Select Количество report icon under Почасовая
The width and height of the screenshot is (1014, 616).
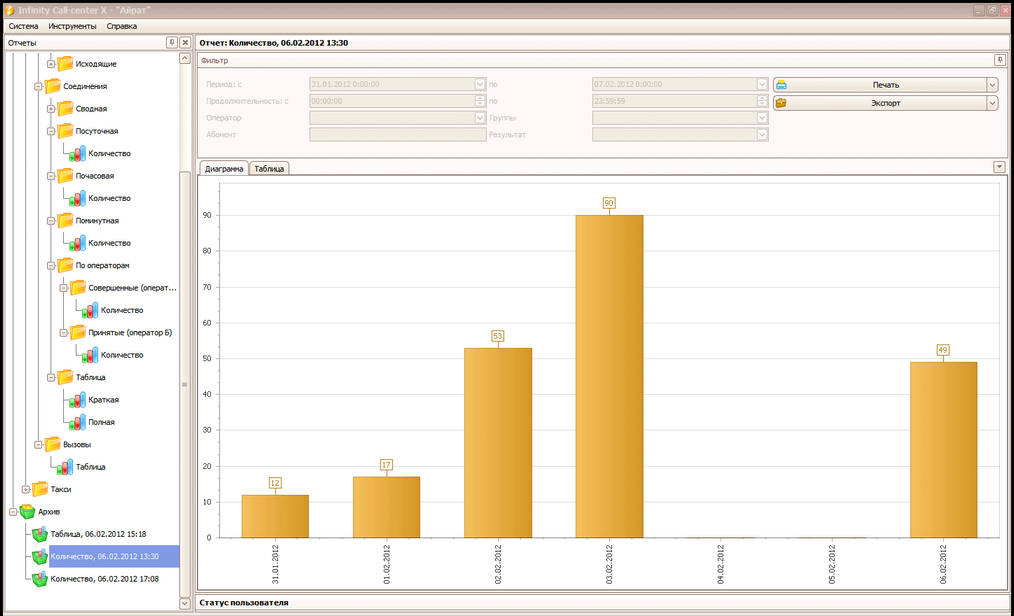(78, 198)
